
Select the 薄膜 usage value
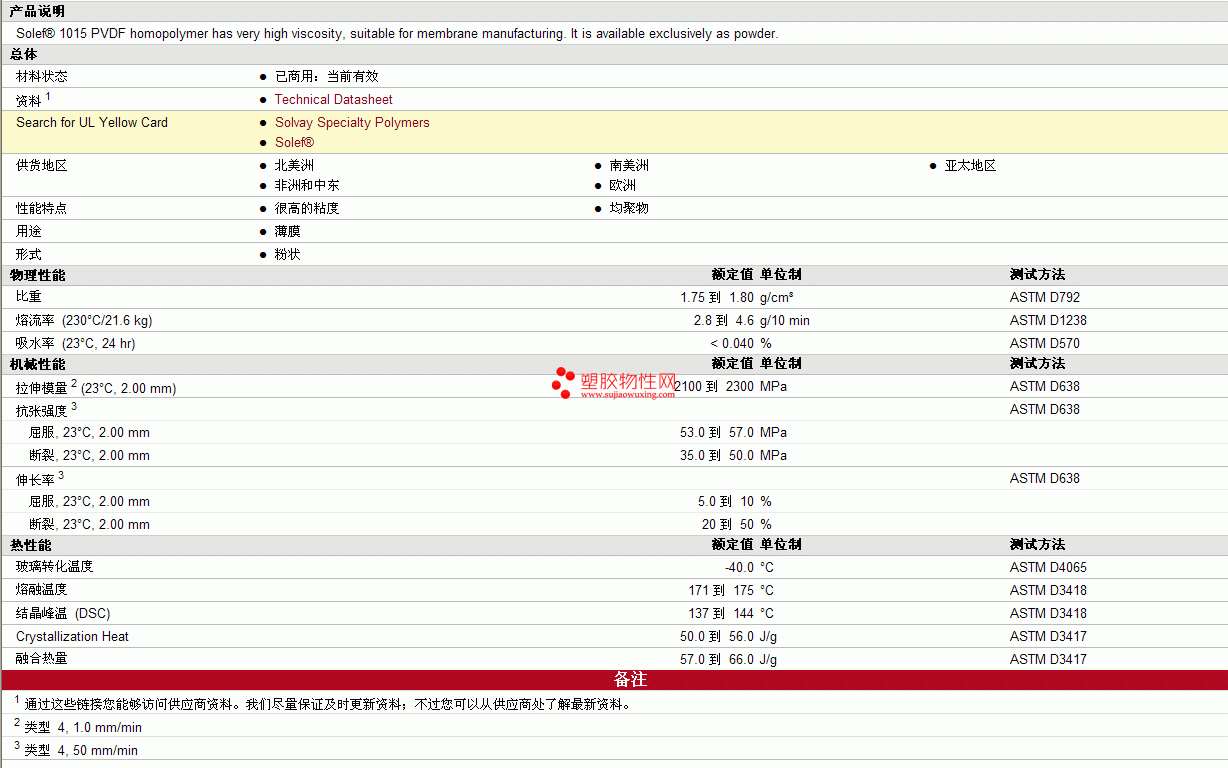(288, 232)
